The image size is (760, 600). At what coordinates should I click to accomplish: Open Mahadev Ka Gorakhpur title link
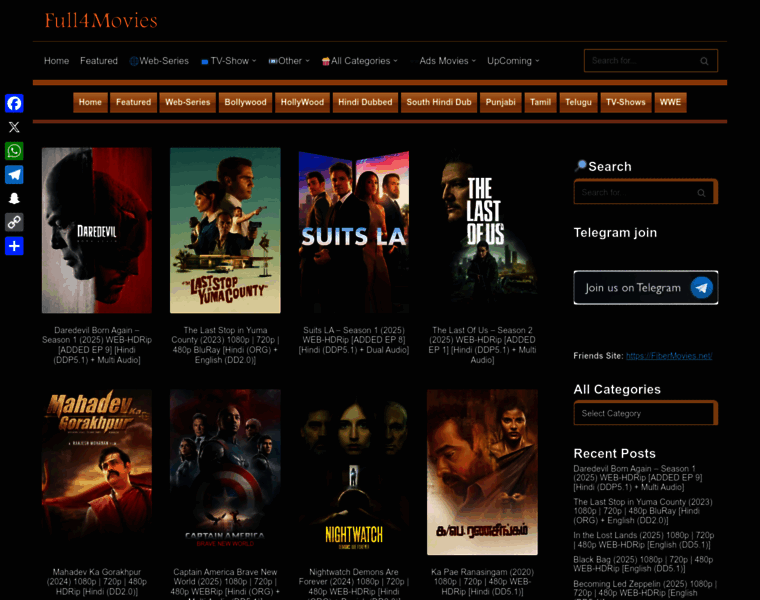click(x=97, y=582)
